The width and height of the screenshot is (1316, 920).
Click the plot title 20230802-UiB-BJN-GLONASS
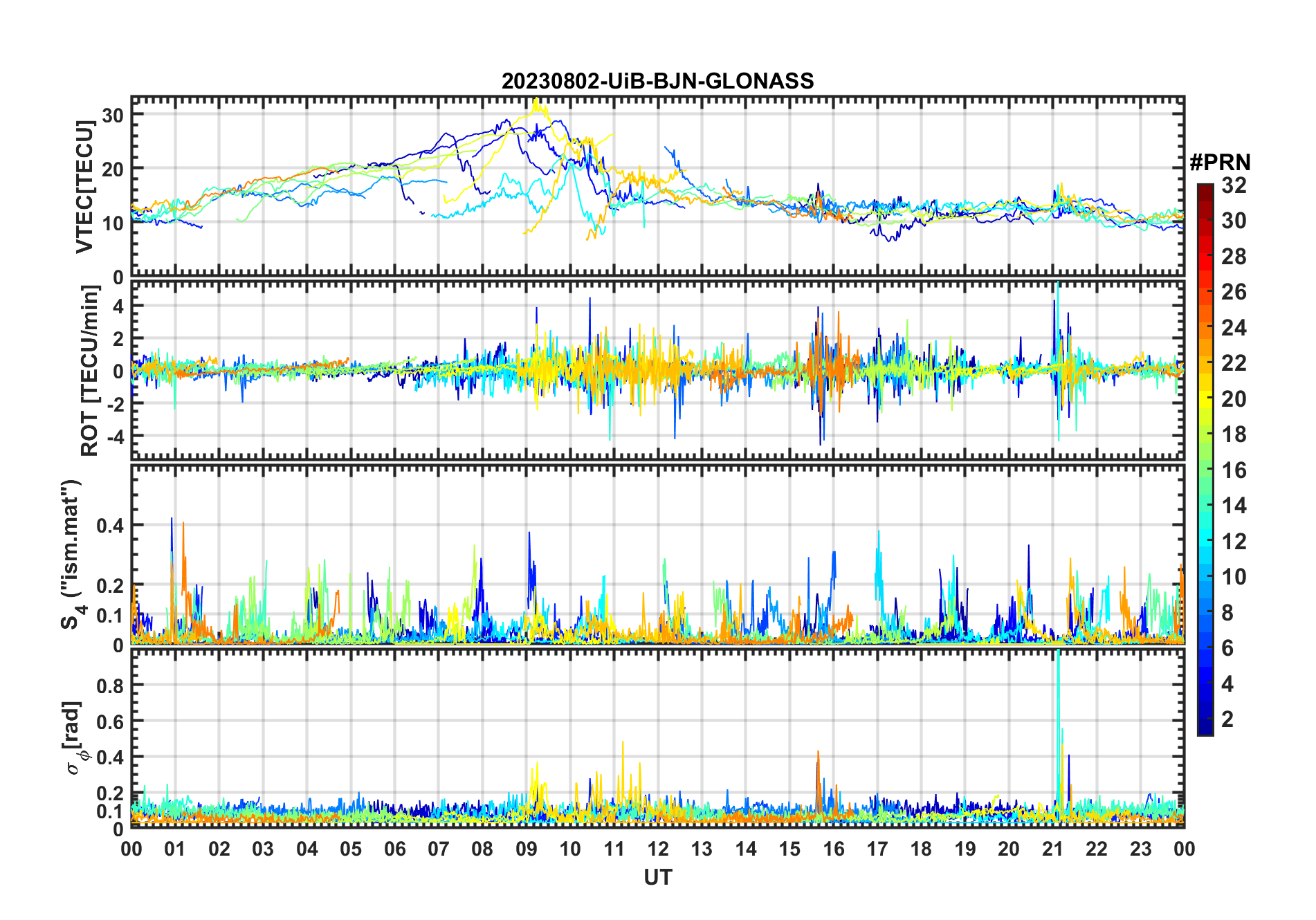[x=657, y=81]
